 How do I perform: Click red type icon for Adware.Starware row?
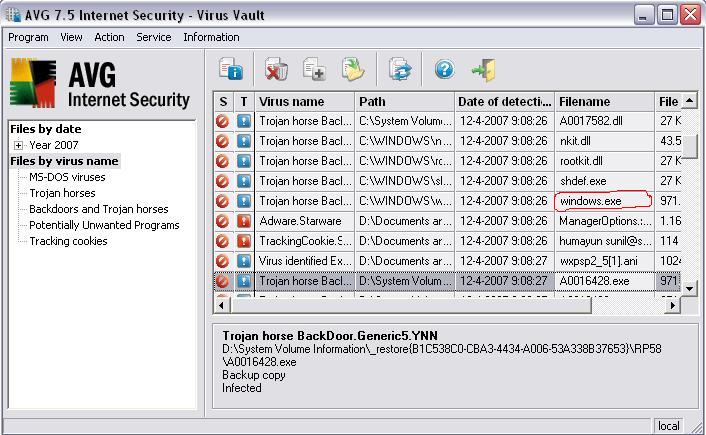coord(244,221)
